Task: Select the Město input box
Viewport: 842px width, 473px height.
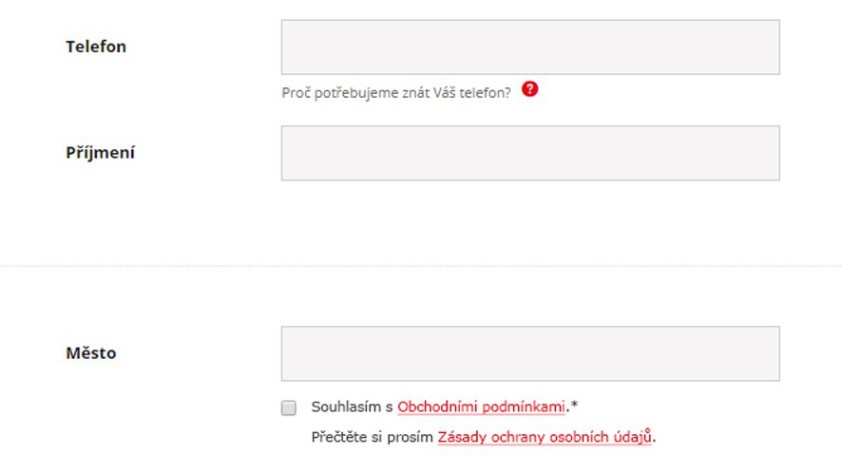Action: pos(530,354)
